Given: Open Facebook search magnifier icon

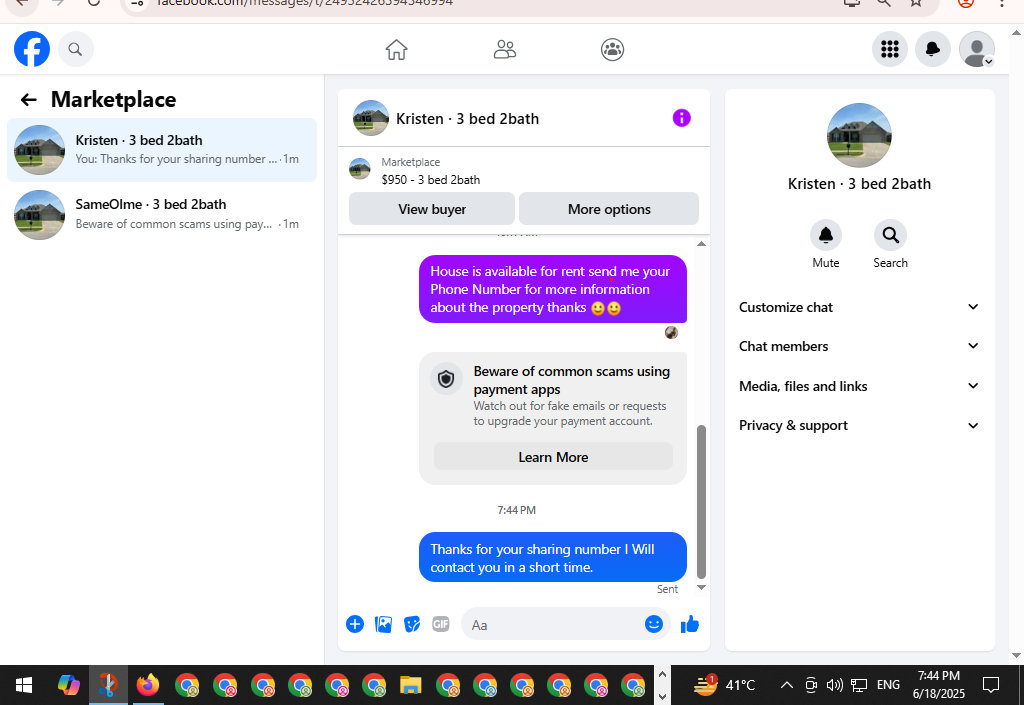Looking at the screenshot, I should pos(76,49).
